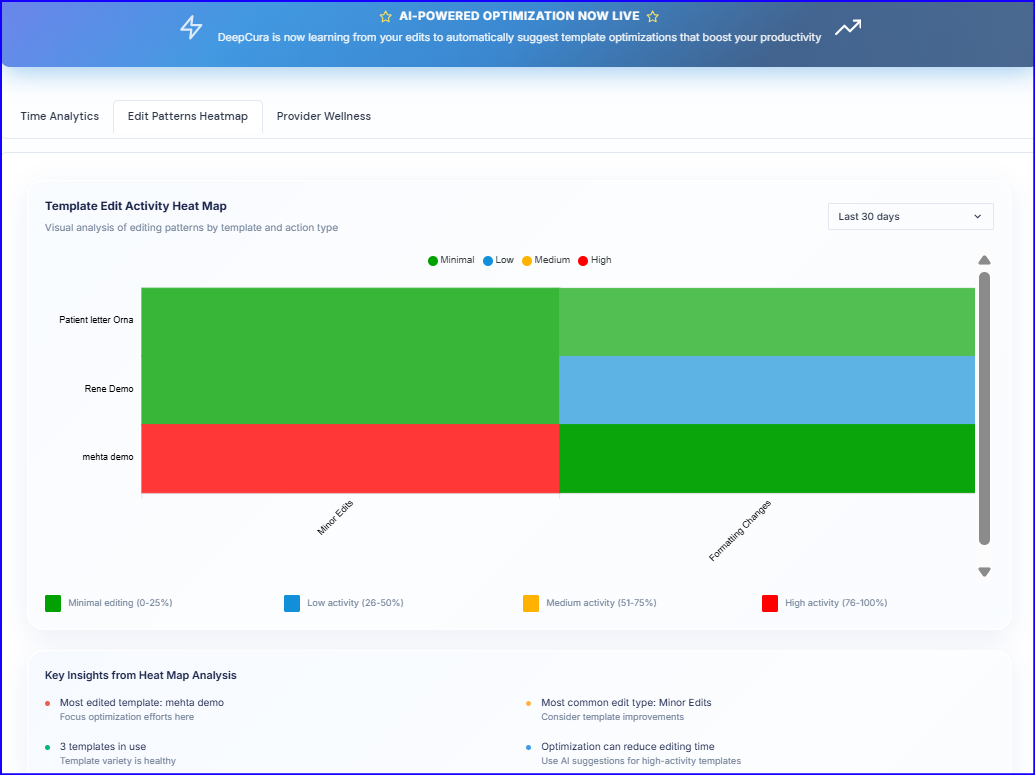Click the Low activity (26-50%) label

355,603
